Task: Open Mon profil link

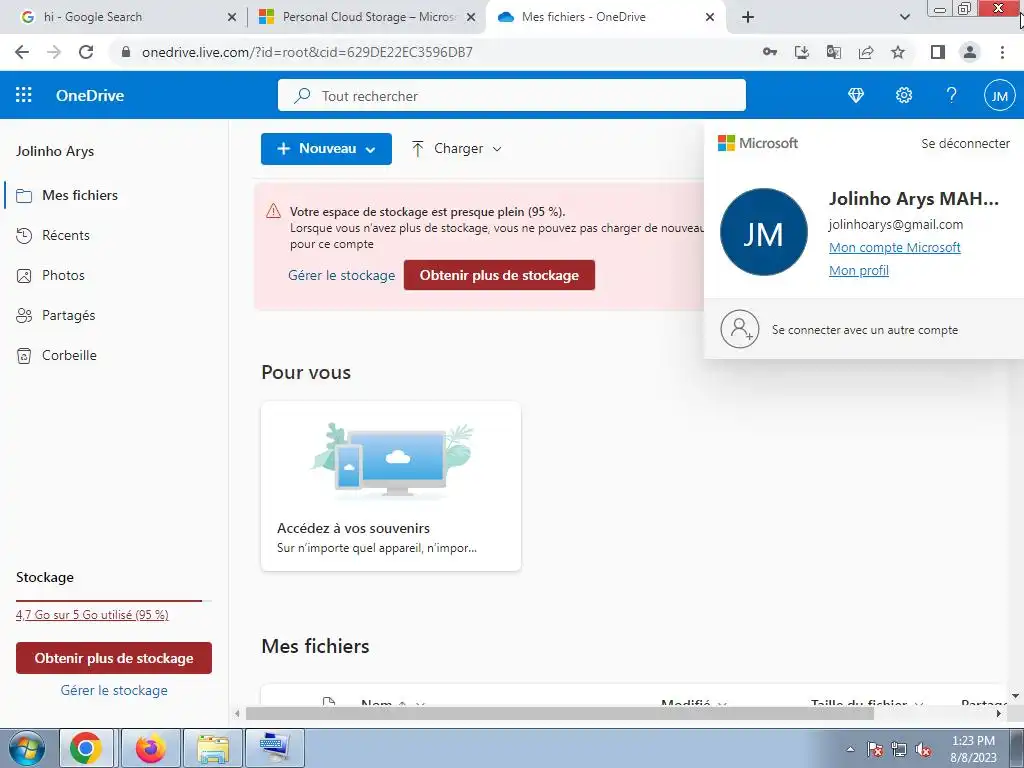Action: point(859,270)
